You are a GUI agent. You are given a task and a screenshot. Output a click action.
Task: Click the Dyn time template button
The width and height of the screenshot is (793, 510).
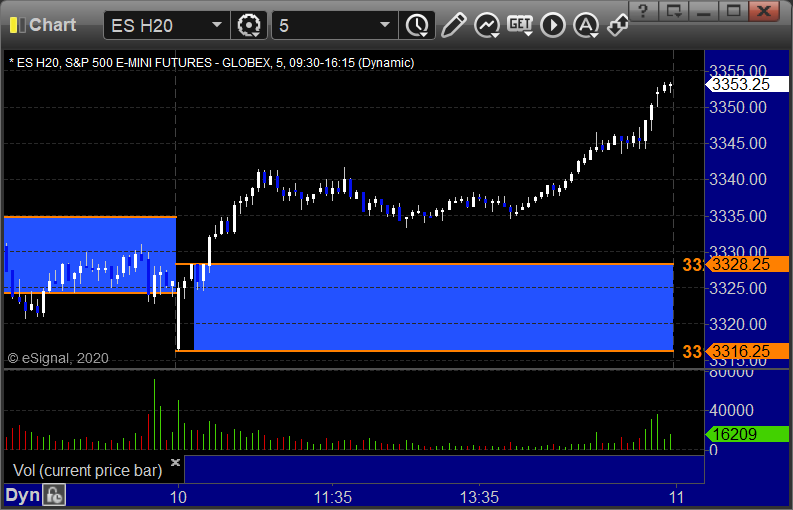pyautogui.click(x=22, y=495)
